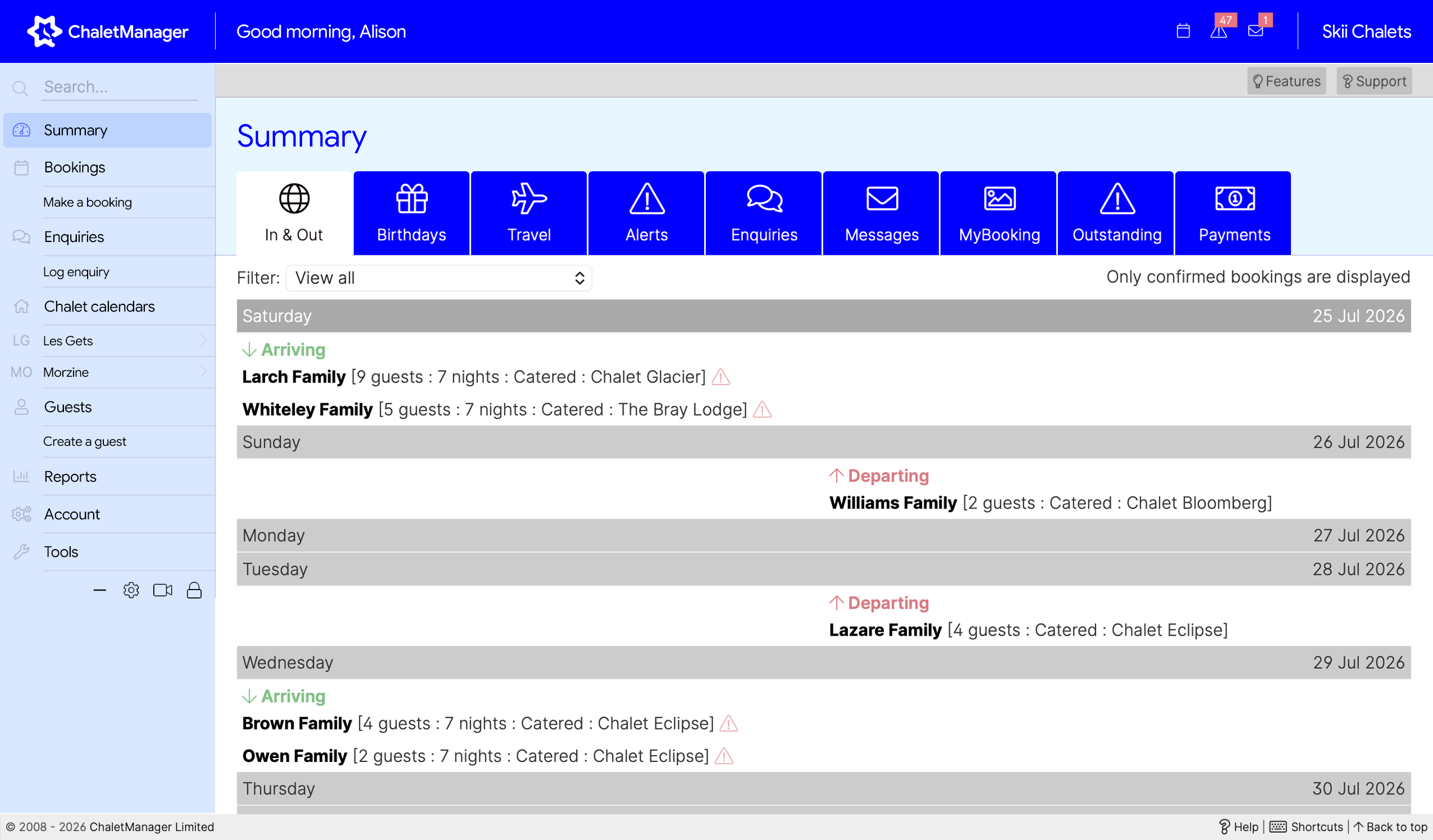Open the Filter View all dropdown
Viewport: 1433px width, 840px height.
pyautogui.click(x=439, y=278)
